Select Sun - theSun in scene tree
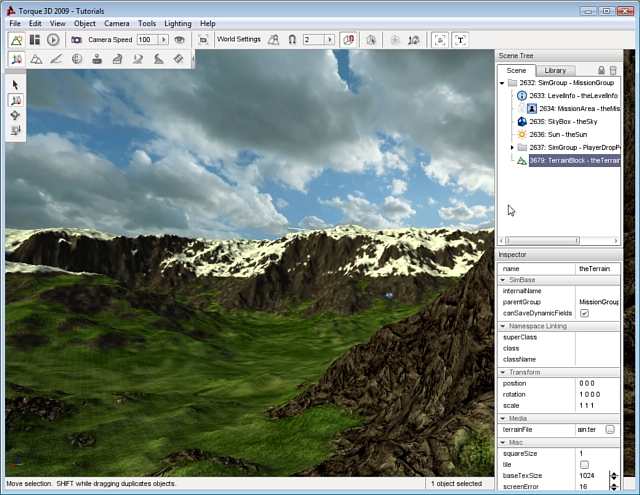This screenshot has height=495, width=640. 560,134
